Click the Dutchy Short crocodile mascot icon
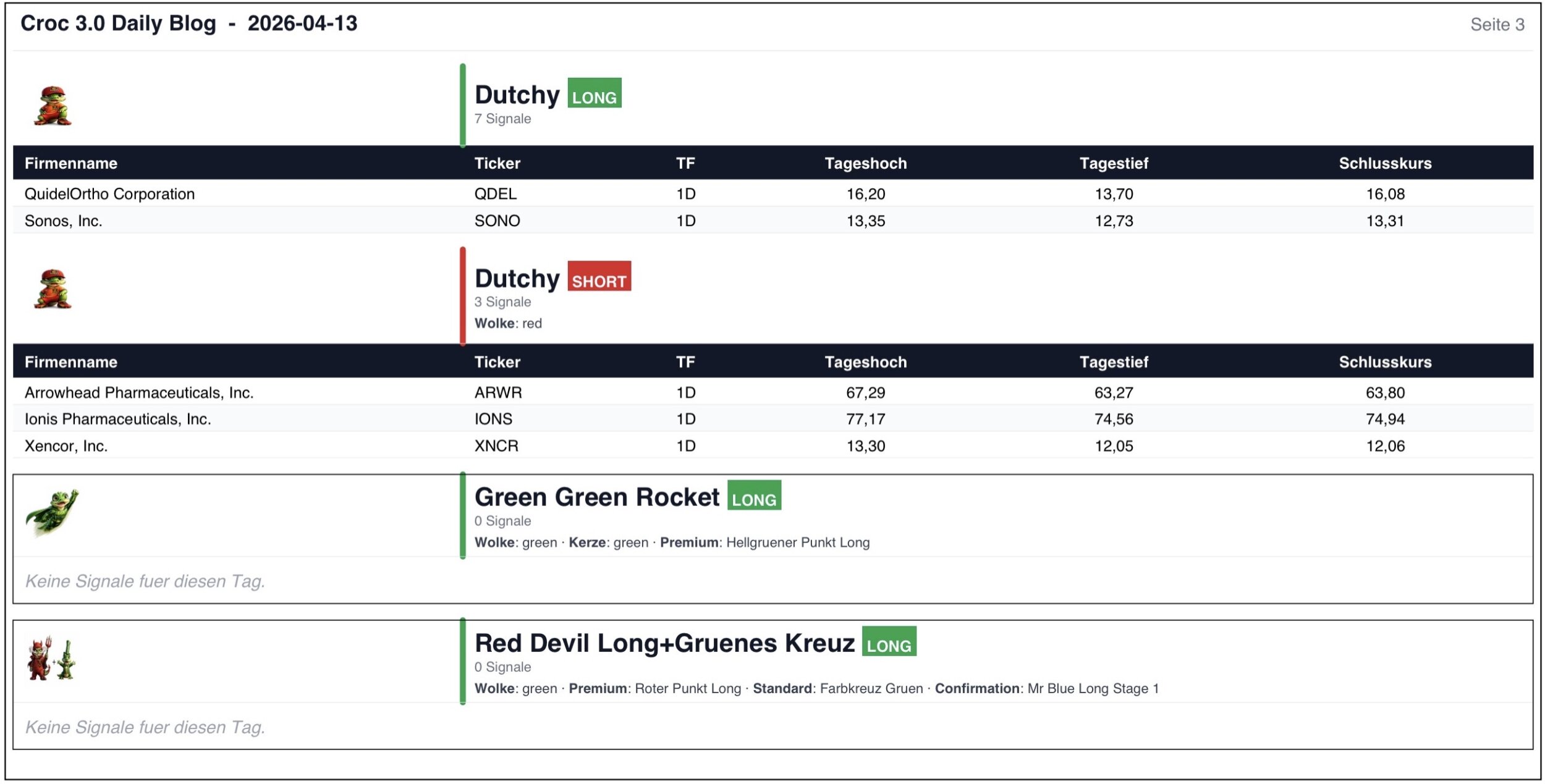Image resolution: width=1545 pixels, height=784 pixels. pos(53,289)
